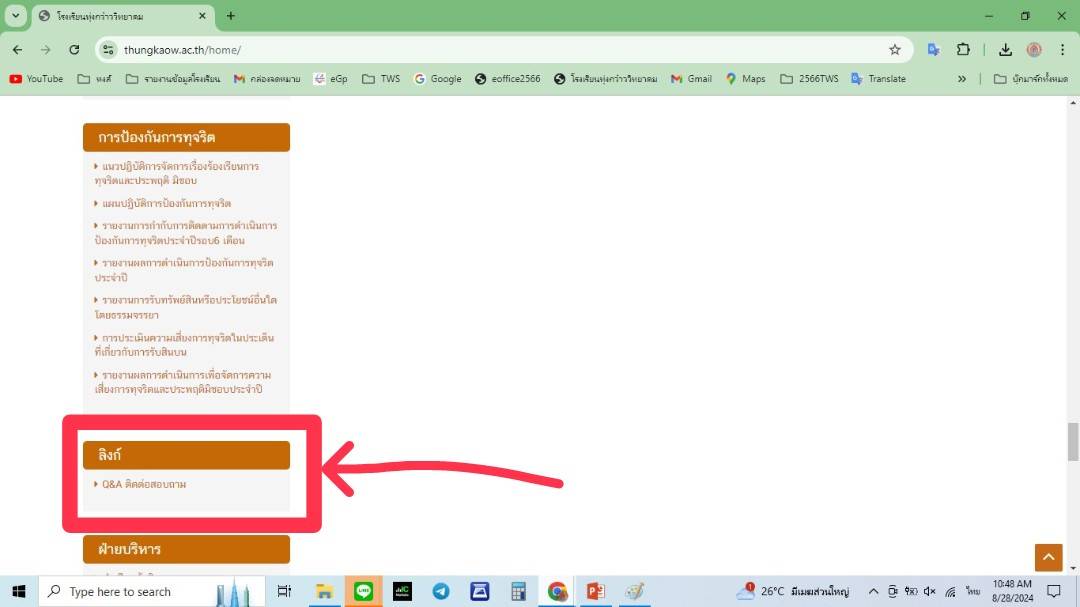The height and width of the screenshot is (607, 1080).
Task: Open a new browser tab
Action: pyautogui.click(x=231, y=16)
